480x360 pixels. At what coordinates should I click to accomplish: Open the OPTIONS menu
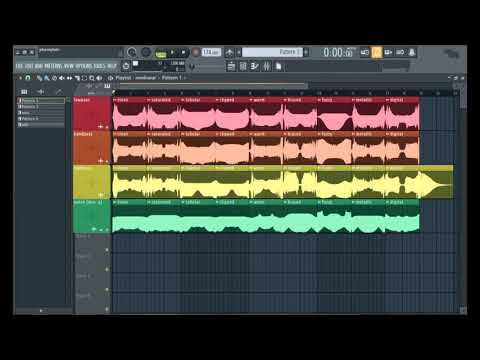(84, 66)
